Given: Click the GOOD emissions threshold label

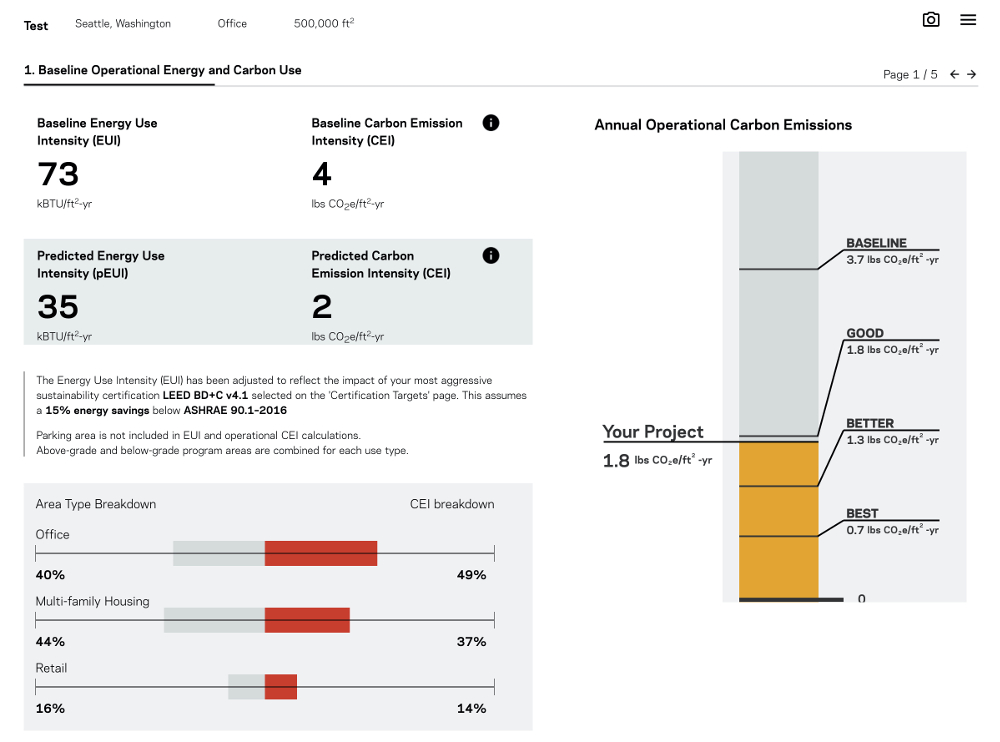Looking at the screenshot, I should [865, 333].
